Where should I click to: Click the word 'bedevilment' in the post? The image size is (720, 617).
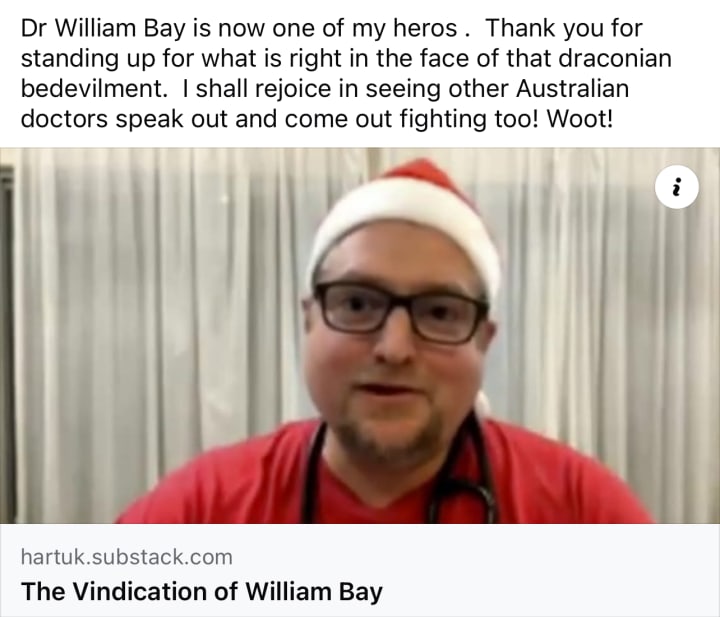point(90,89)
